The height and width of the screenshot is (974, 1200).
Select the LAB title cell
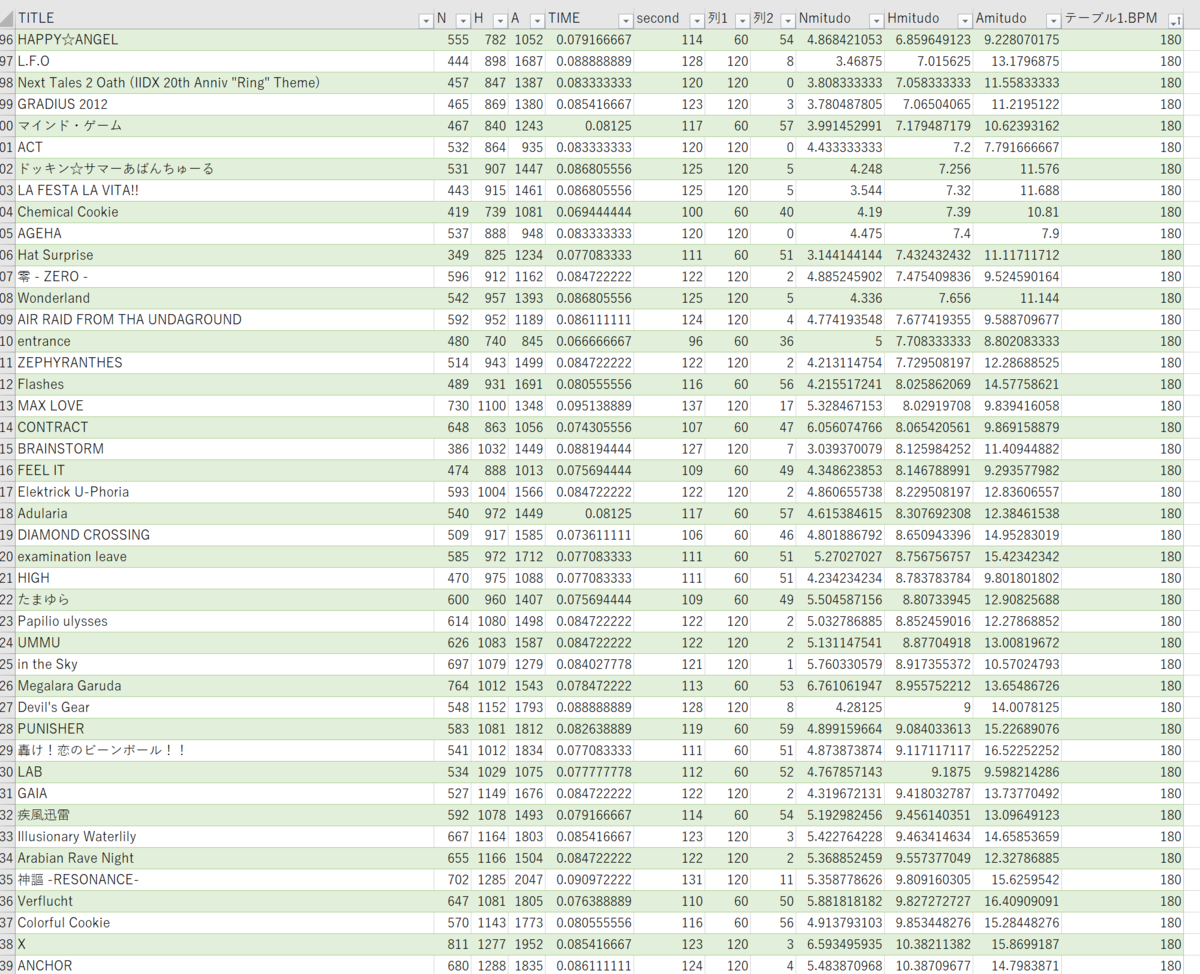click(224, 772)
